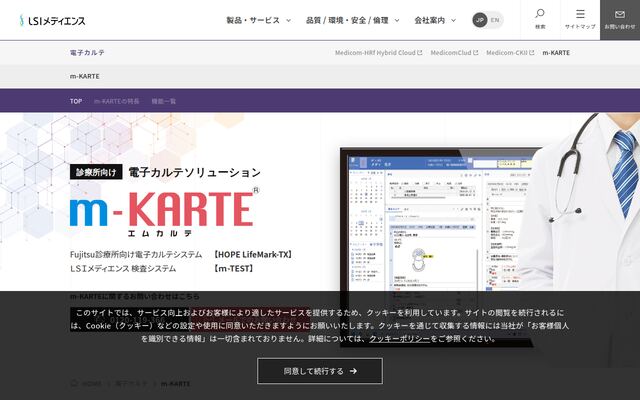Click the m-KARTE product logo
This screenshot has width=640, height=400.
[x=164, y=211]
